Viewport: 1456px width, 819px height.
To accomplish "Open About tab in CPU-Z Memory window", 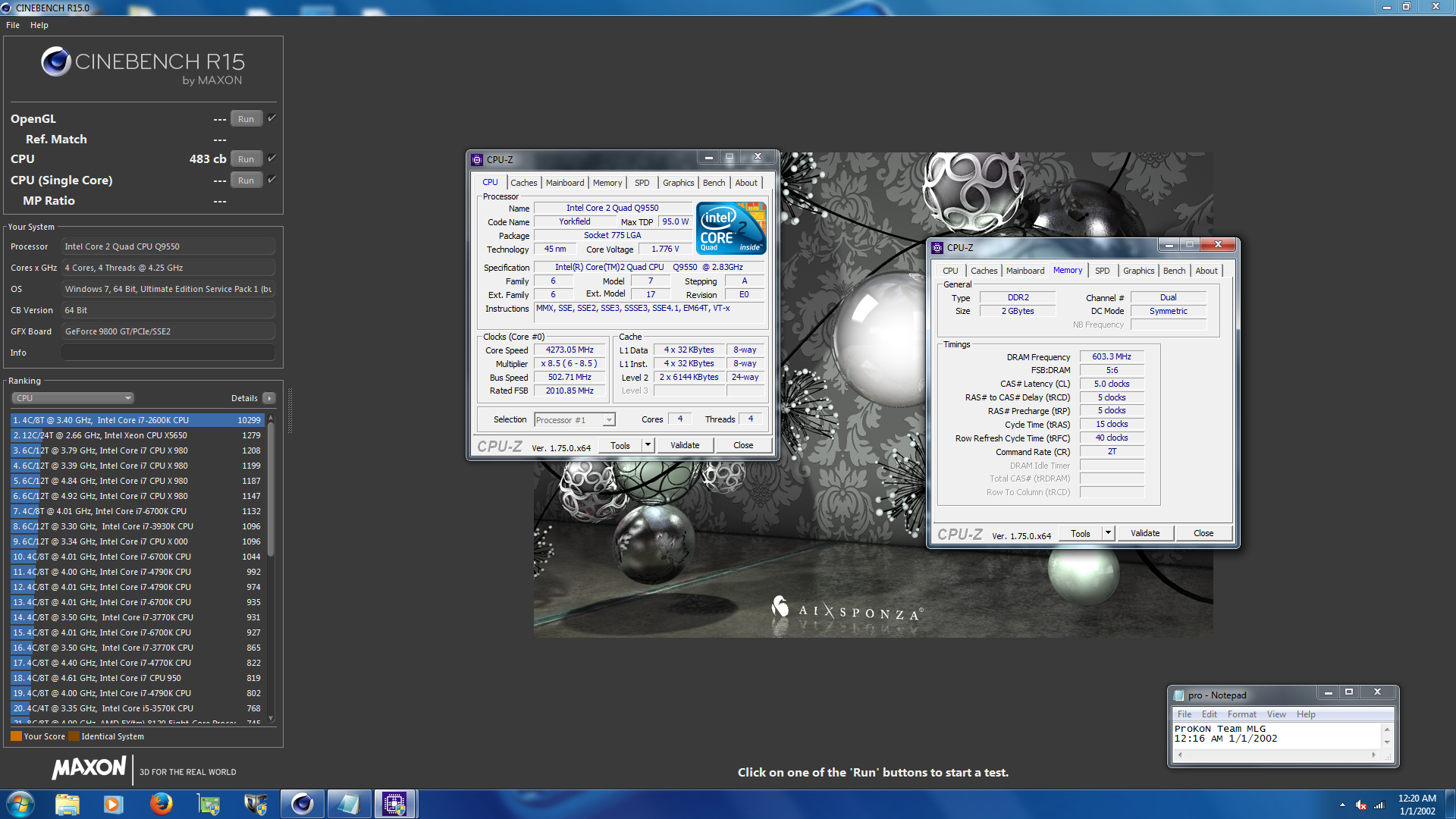I will click(x=1207, y=271).
